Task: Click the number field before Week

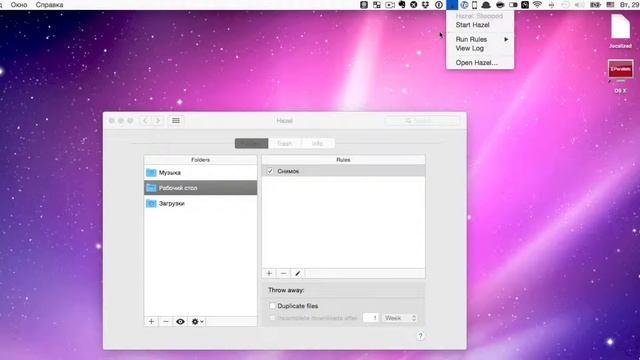Action: pyautogui.click(x=371, y=318)
